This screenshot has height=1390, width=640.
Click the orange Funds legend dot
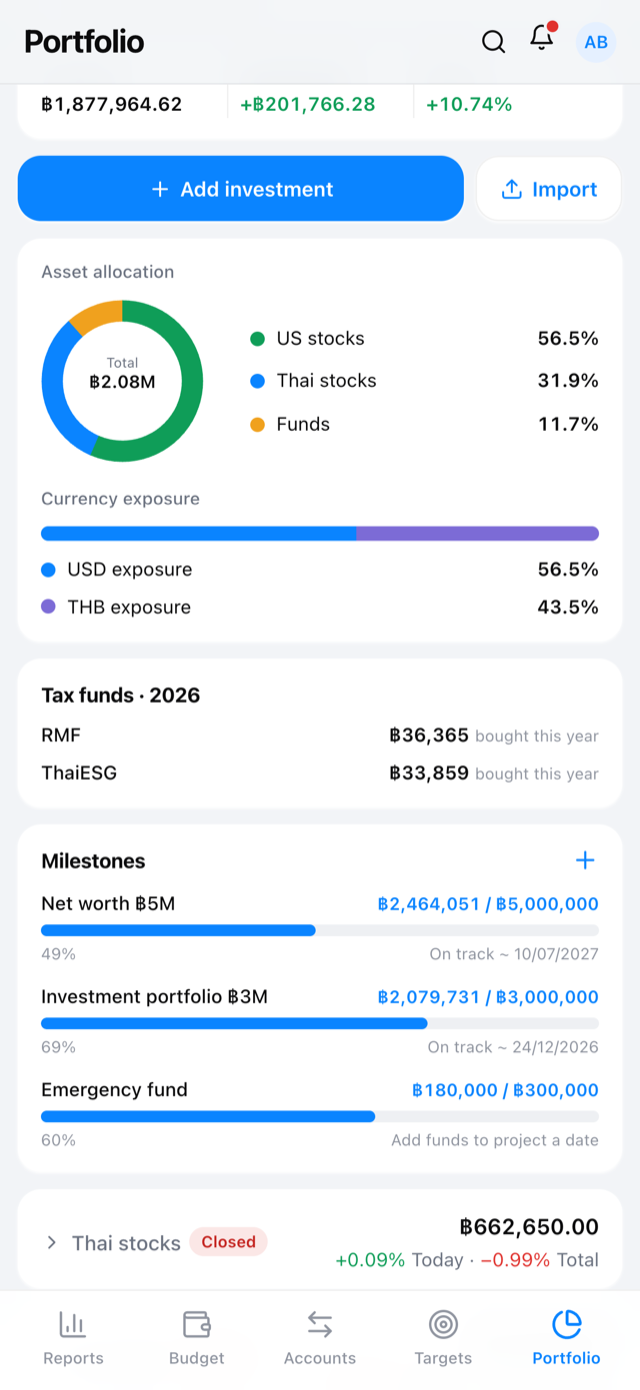257,424
